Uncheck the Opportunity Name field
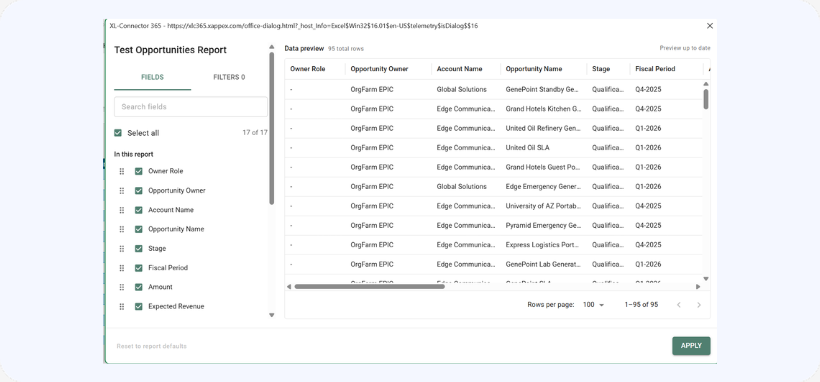The width and height of the screenshot is (820, 382). coord(139,229)
